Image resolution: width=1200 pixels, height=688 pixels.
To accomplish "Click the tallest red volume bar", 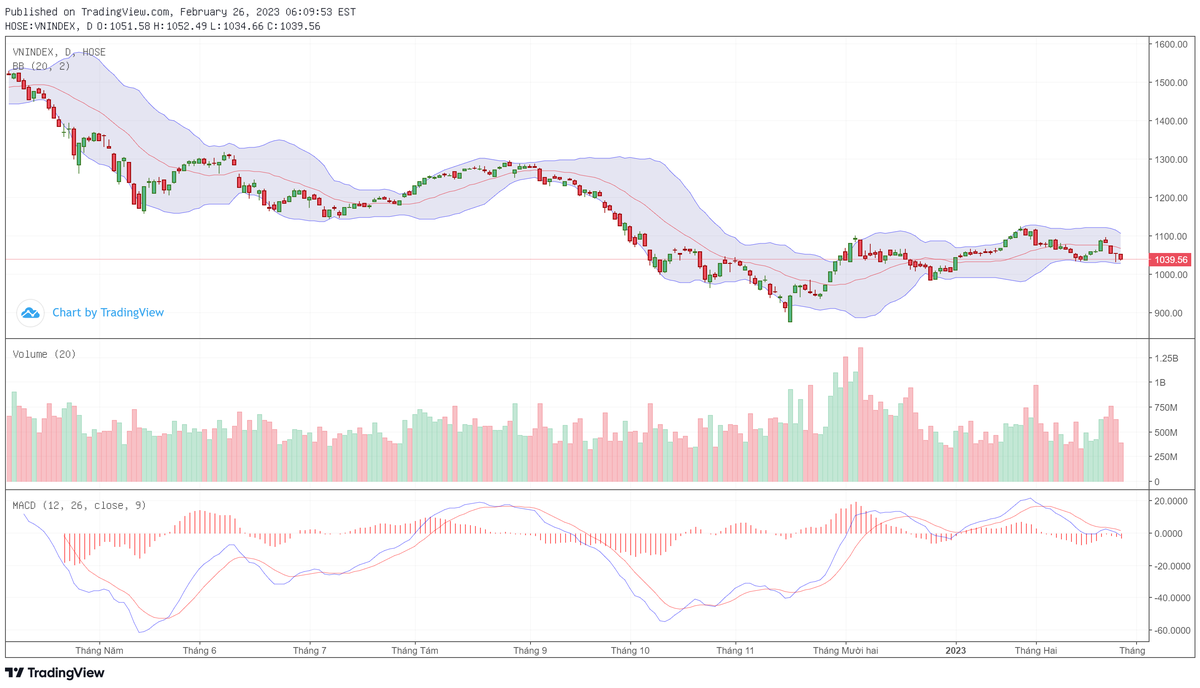I will point(860,415).
